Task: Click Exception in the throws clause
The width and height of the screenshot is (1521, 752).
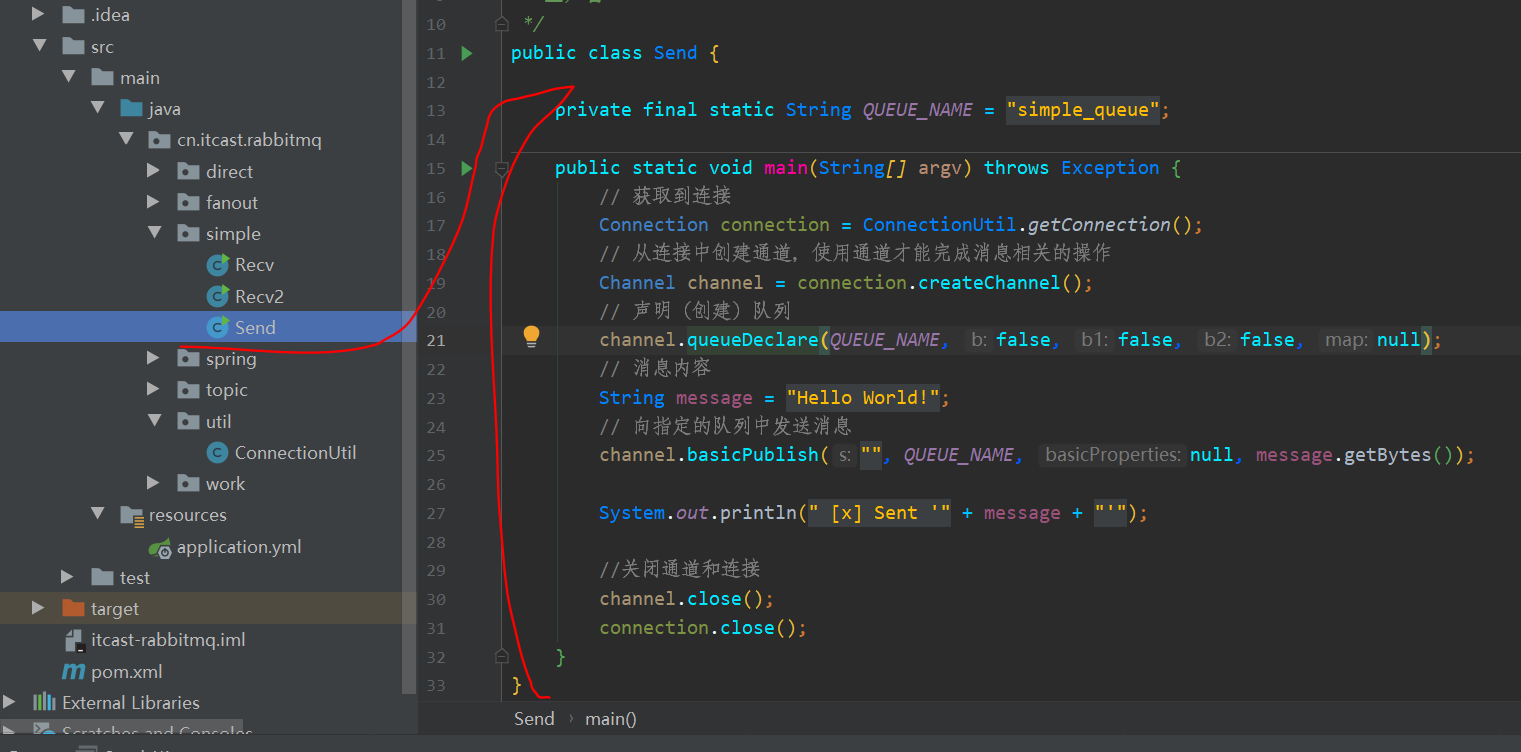Action: coord(1110,168)
